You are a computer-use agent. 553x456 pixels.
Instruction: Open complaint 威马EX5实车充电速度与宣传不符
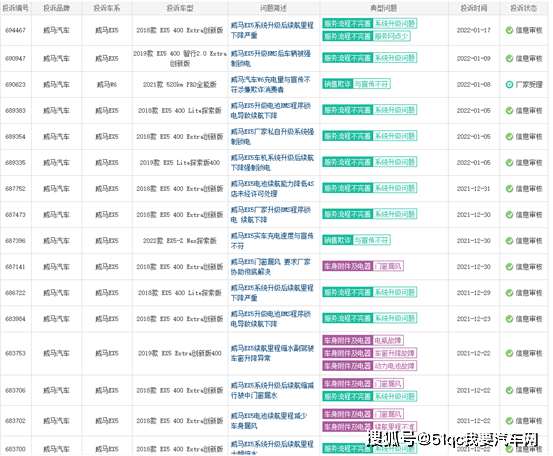(x=272, y=241)
